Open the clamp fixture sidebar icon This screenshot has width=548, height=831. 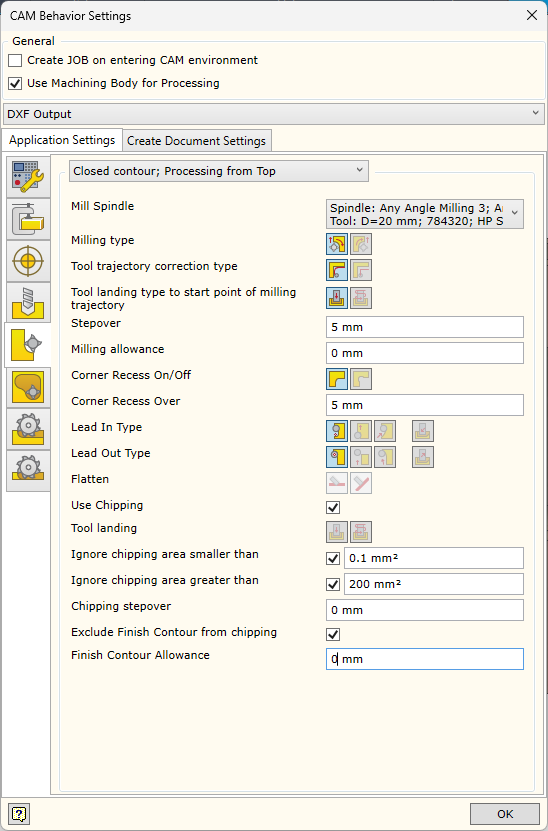[x=28, y=219]
